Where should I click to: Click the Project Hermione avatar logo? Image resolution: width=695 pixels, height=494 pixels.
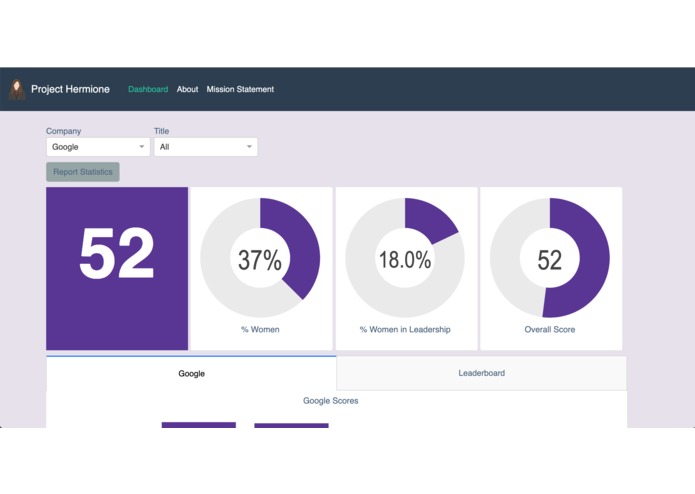pos(17,89)
